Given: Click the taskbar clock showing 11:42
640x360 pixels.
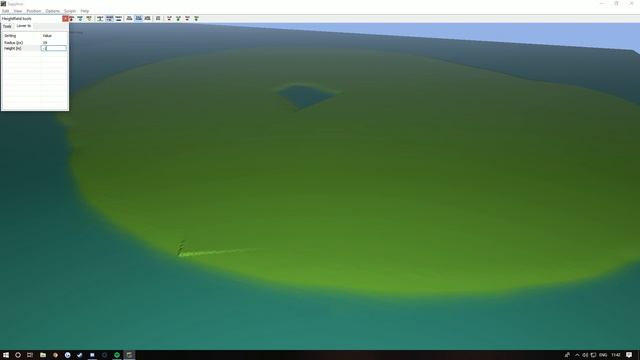Looking at the screenshot, I should tap(616, 355).
